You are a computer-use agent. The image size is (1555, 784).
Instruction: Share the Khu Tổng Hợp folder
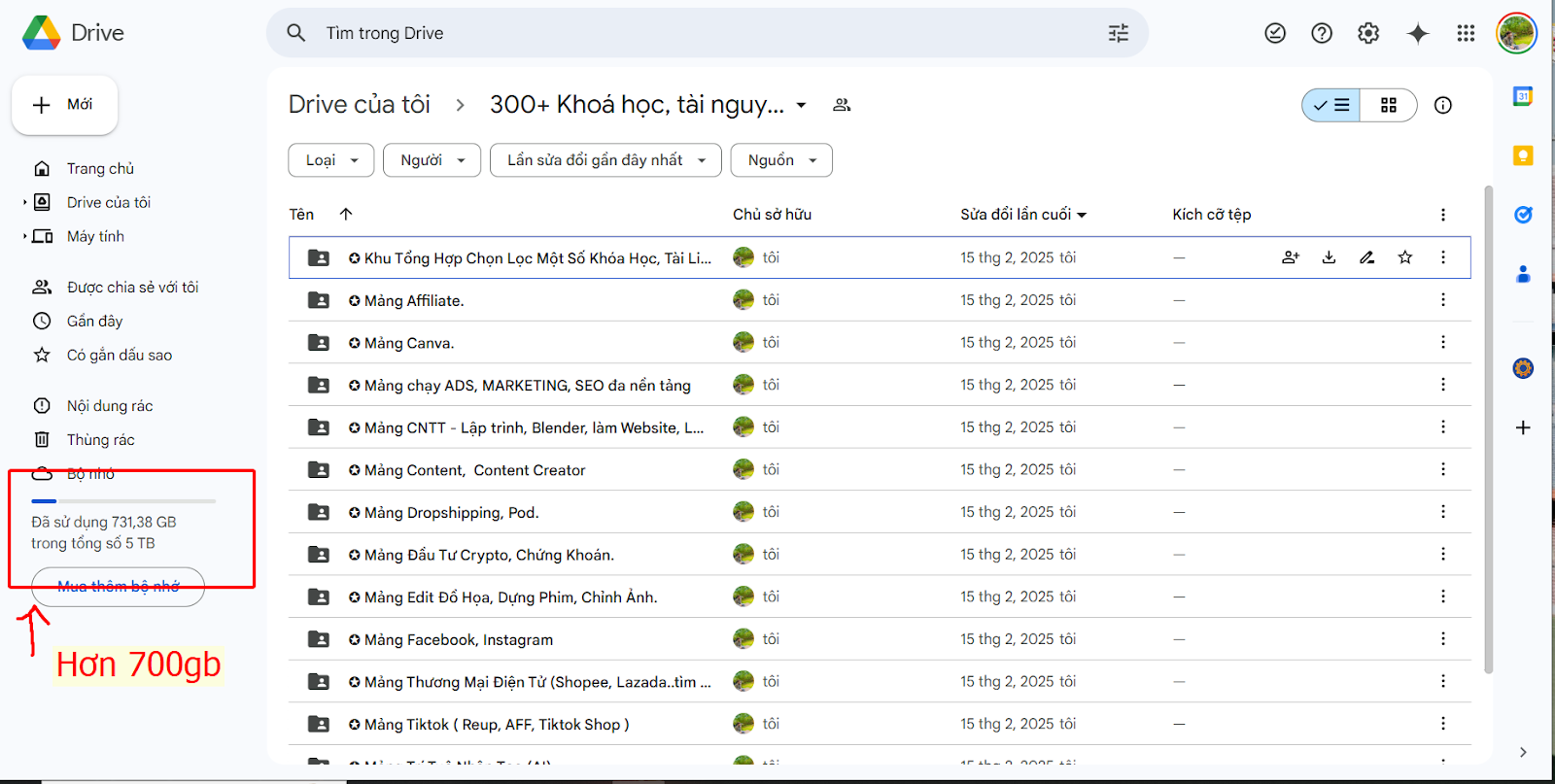click(1291, 257)
